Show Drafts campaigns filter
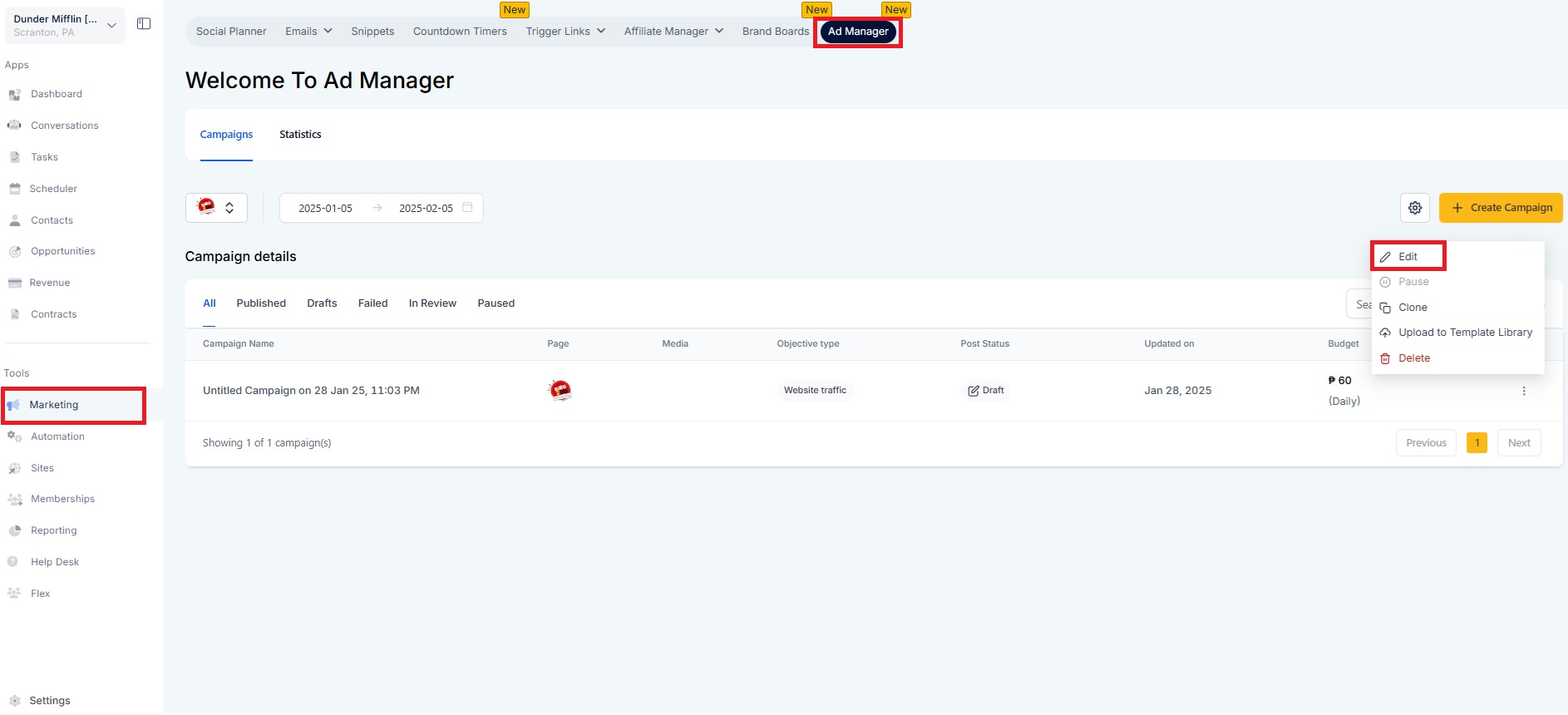 pos(322,303)
